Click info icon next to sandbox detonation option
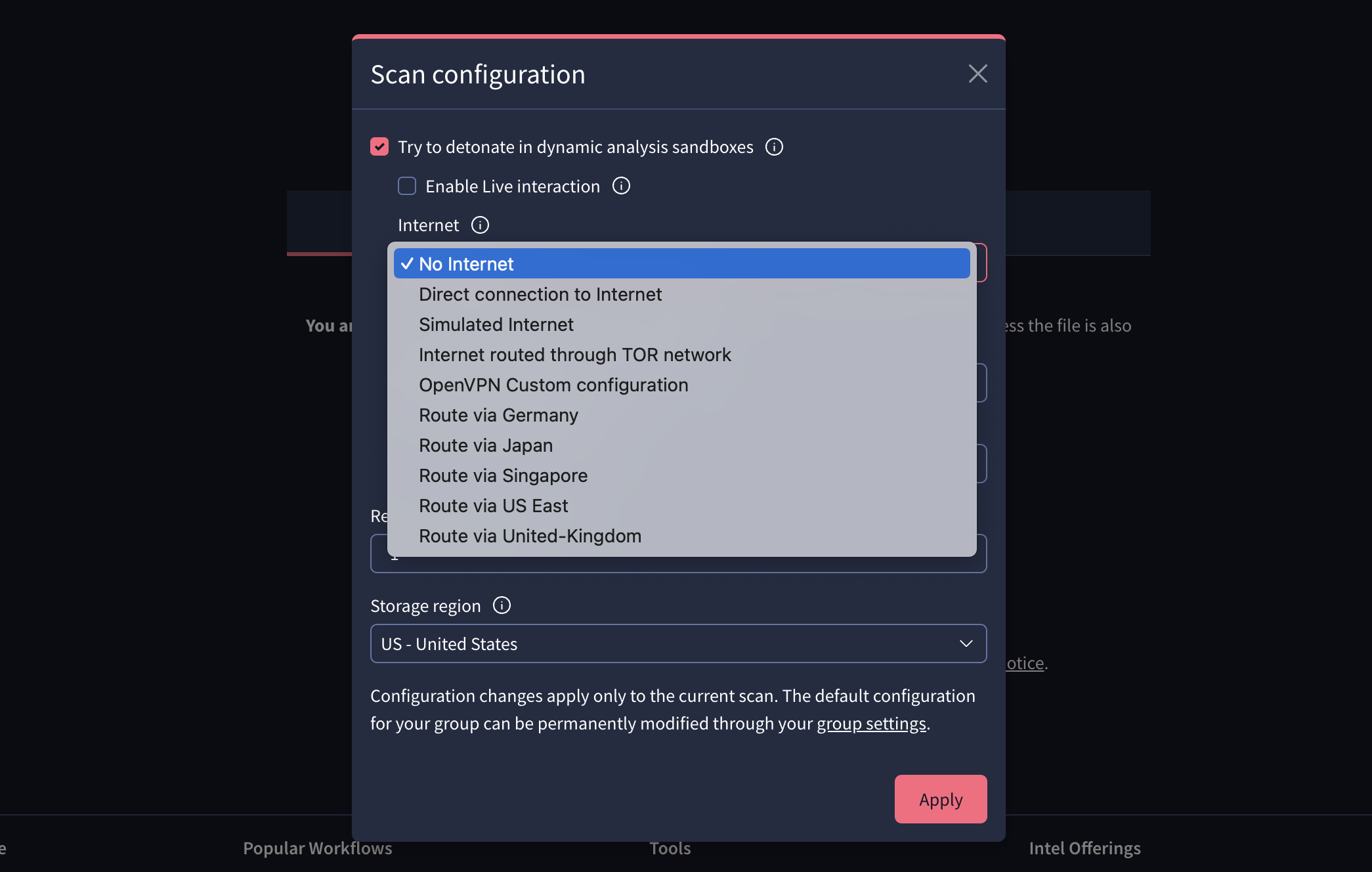The height and width of the screenshot is (872, 1372). pyautogui.click(x=774, y=147)
